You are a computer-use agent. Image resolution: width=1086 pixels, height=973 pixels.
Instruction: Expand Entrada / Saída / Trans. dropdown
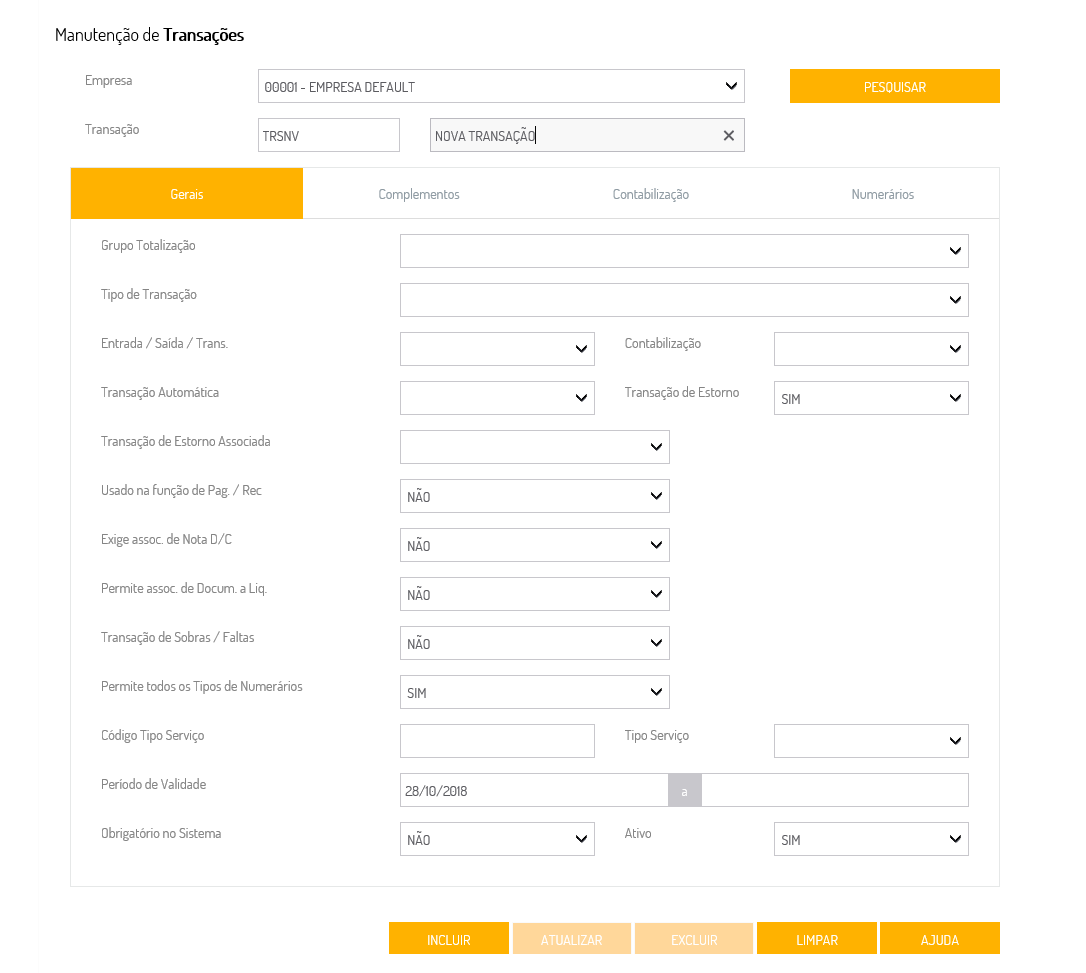point(497,349)
